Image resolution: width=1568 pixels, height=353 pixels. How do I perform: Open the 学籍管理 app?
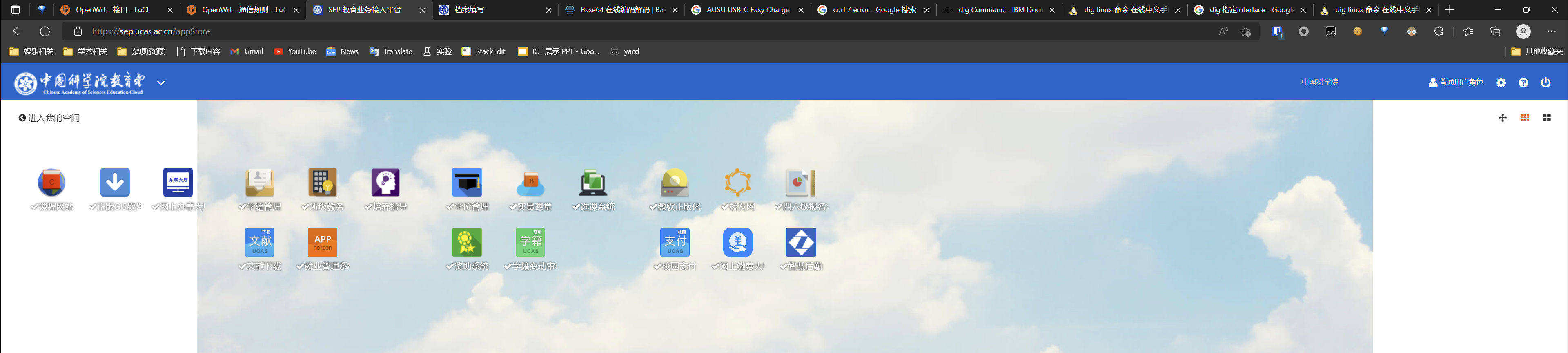(260, 182)
